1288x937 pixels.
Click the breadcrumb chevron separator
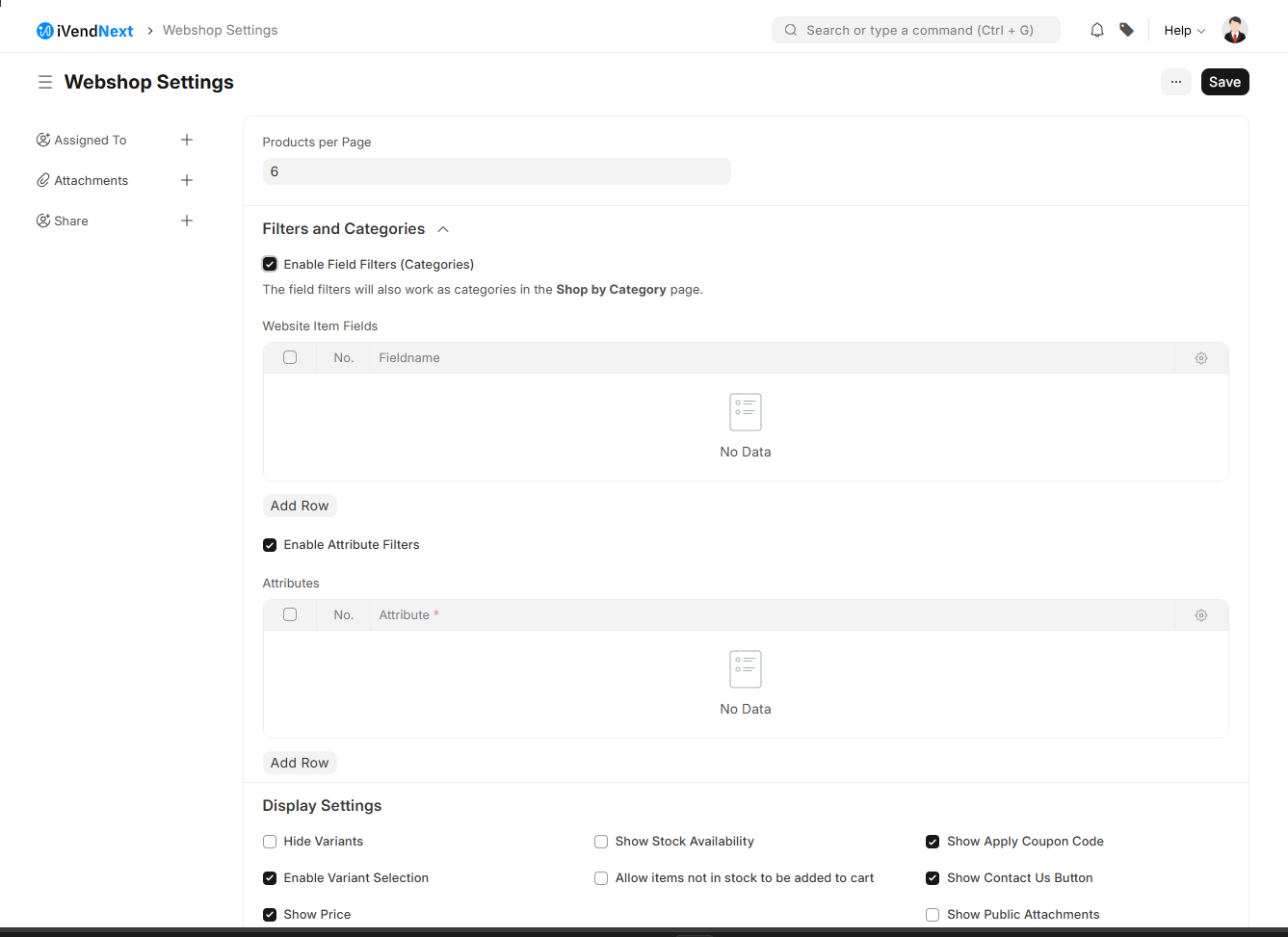click(150, 31)
